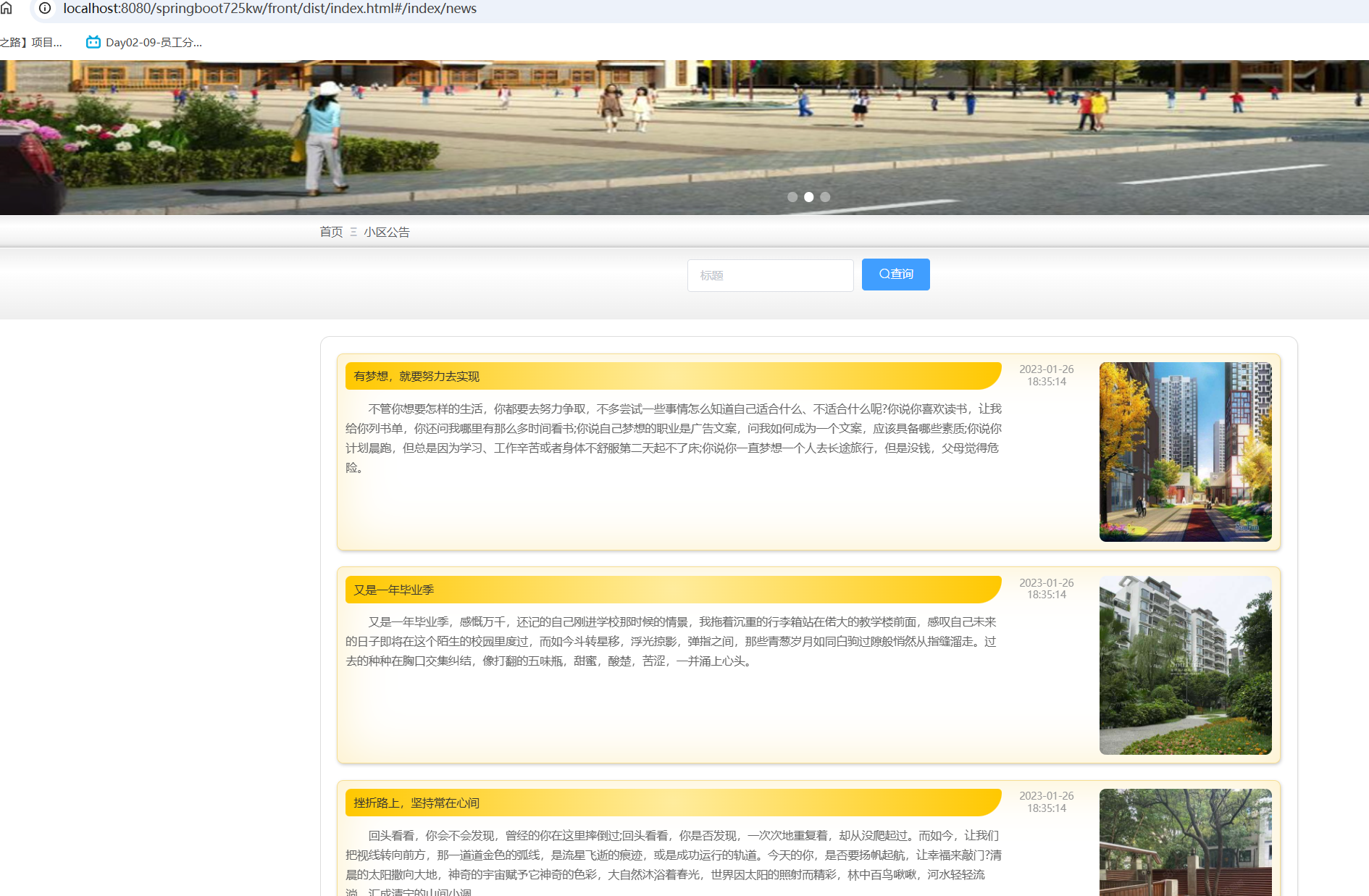
Task: Open the 挫折路上，坚持常在心间 title
Action: pos(416,803)
